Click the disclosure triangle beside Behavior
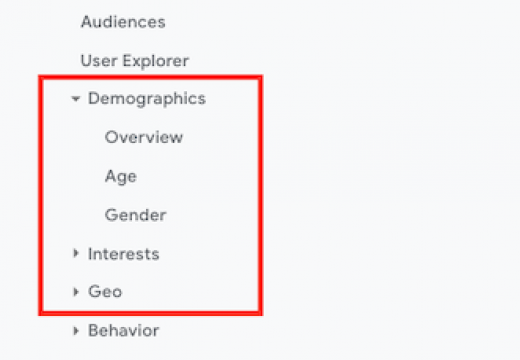This screenshot has height=360, width=520. coord(76,331)
